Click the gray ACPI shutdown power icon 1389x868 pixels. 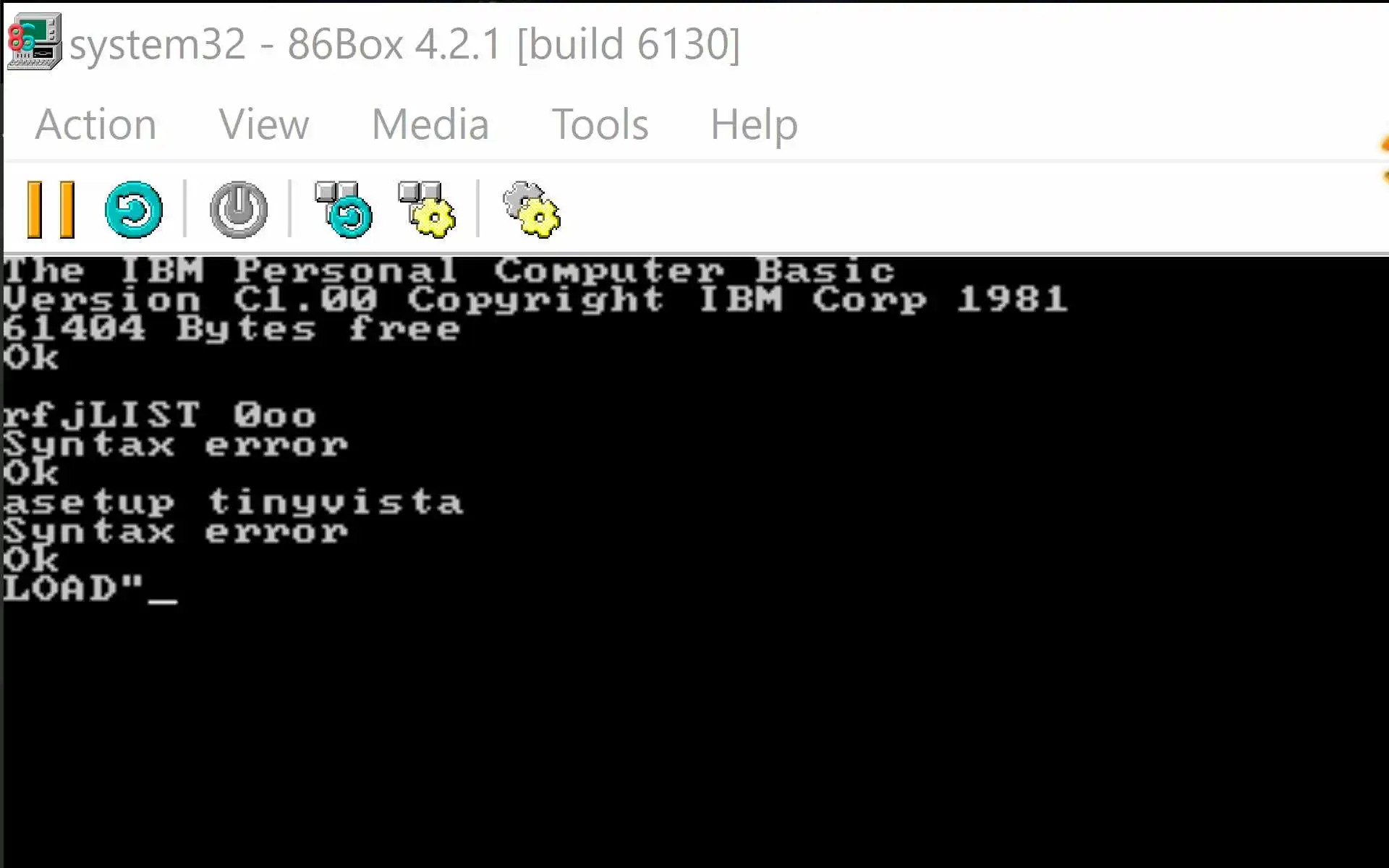[239, 210]
